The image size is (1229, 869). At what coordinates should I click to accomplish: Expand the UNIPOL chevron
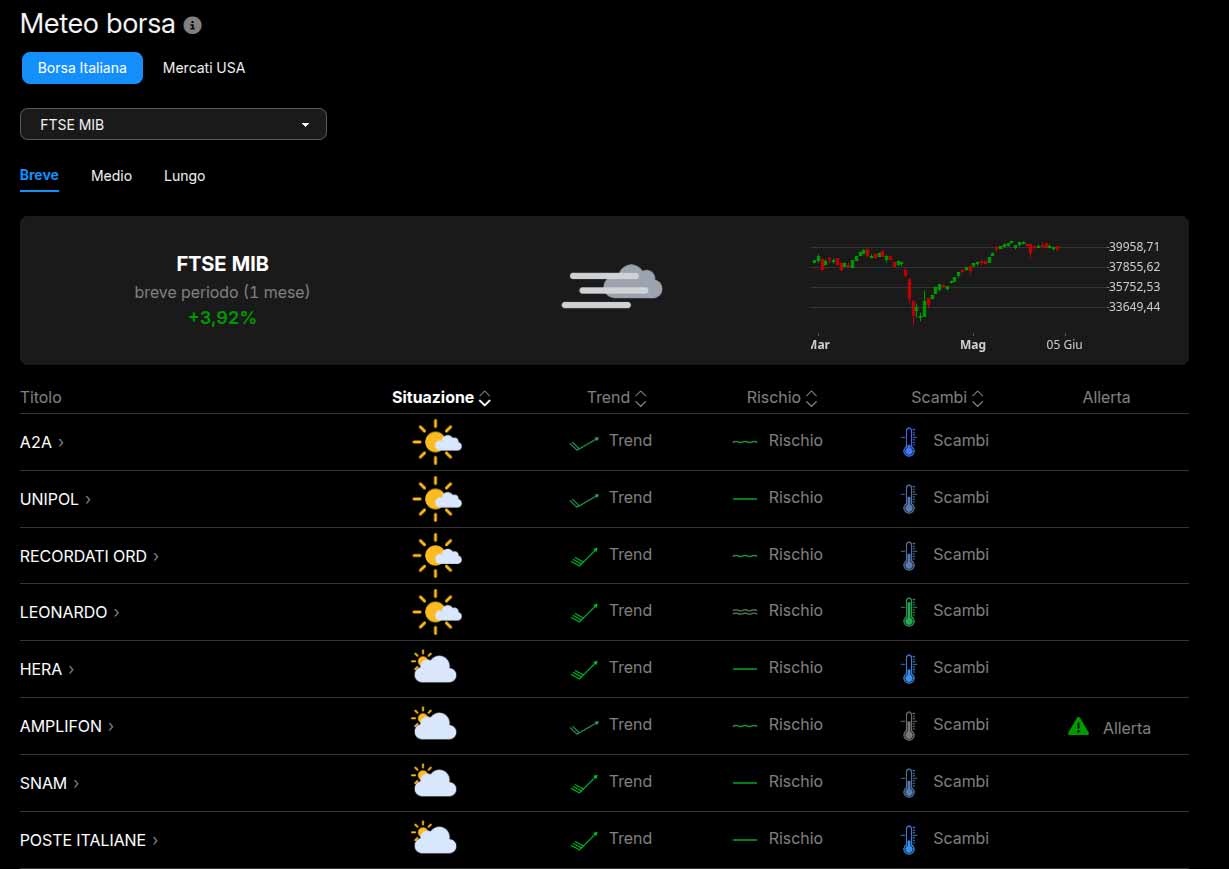(88, 499)
